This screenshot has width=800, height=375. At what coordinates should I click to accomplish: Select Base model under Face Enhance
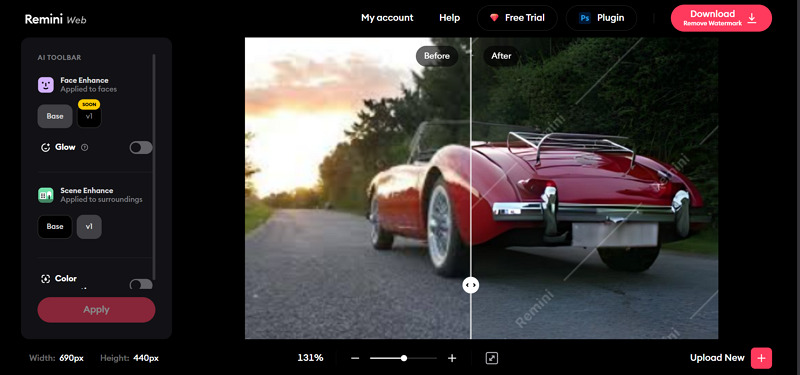55,116
